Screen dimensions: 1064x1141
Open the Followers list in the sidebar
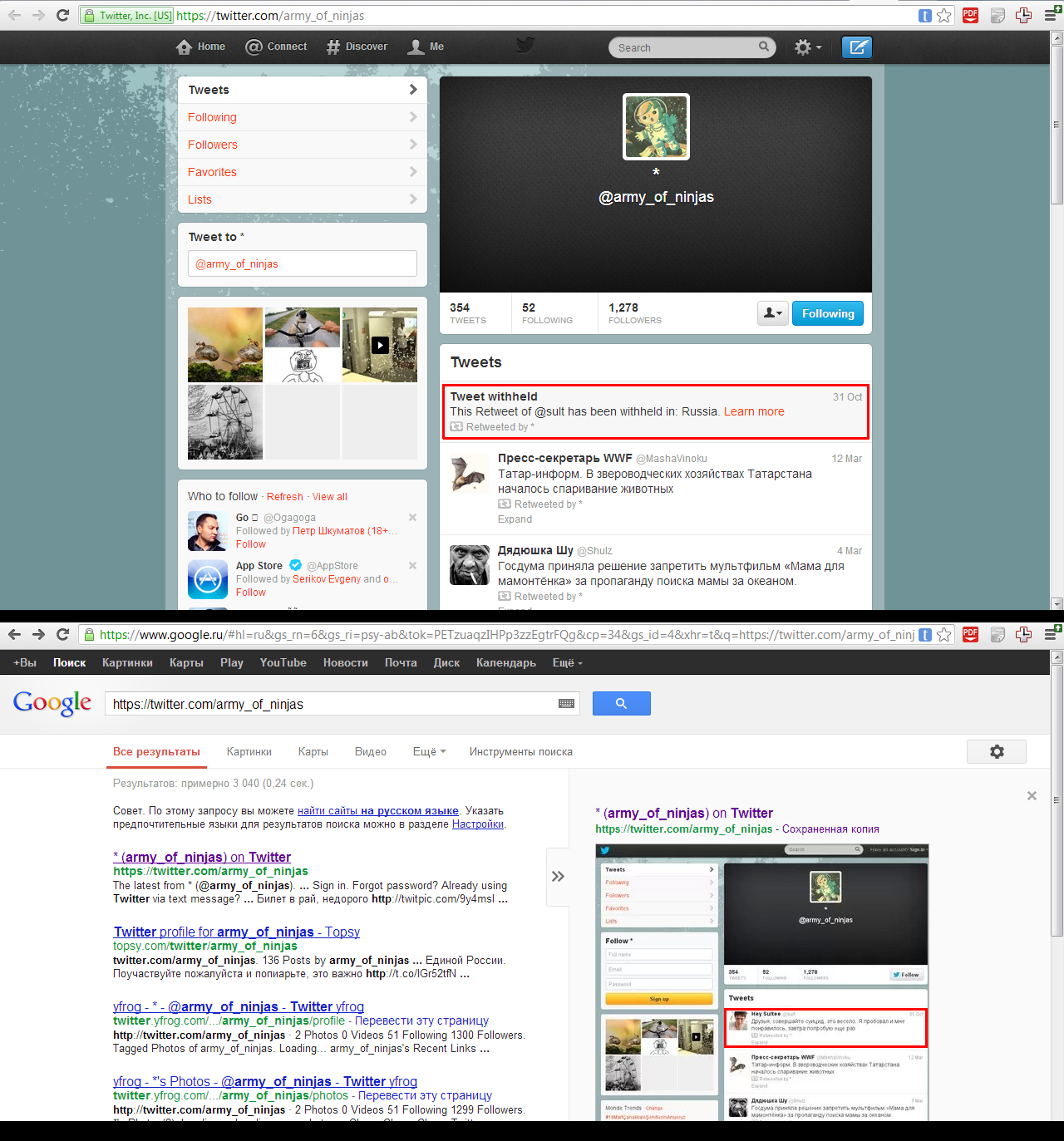point(303,145)
